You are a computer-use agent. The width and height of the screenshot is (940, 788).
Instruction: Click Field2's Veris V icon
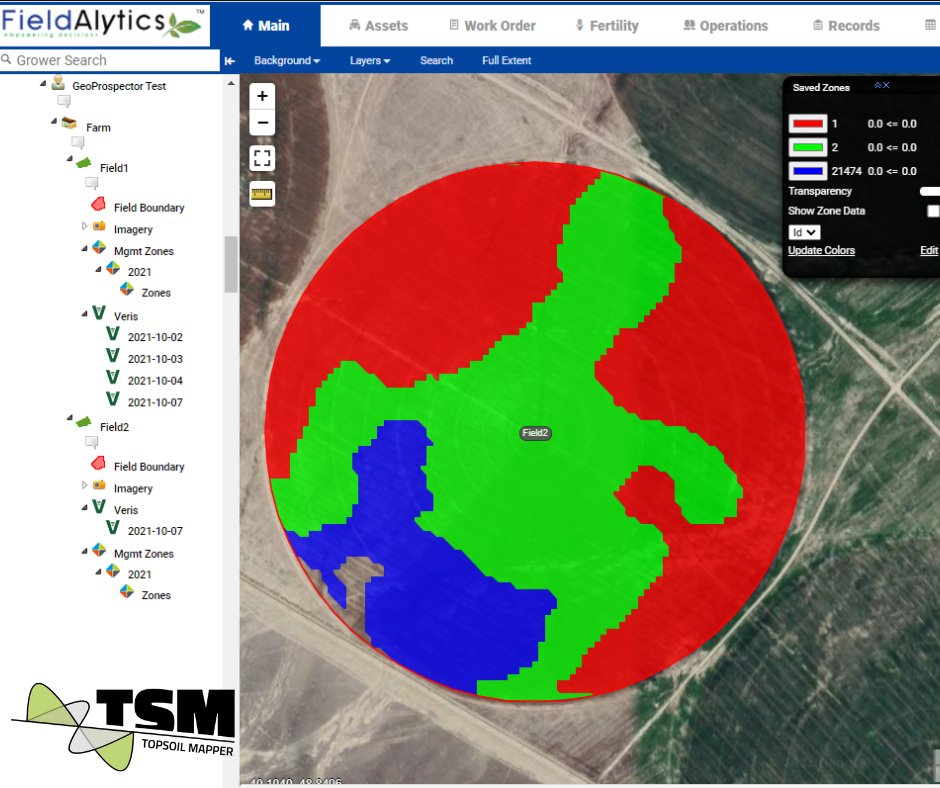(99, 506)
